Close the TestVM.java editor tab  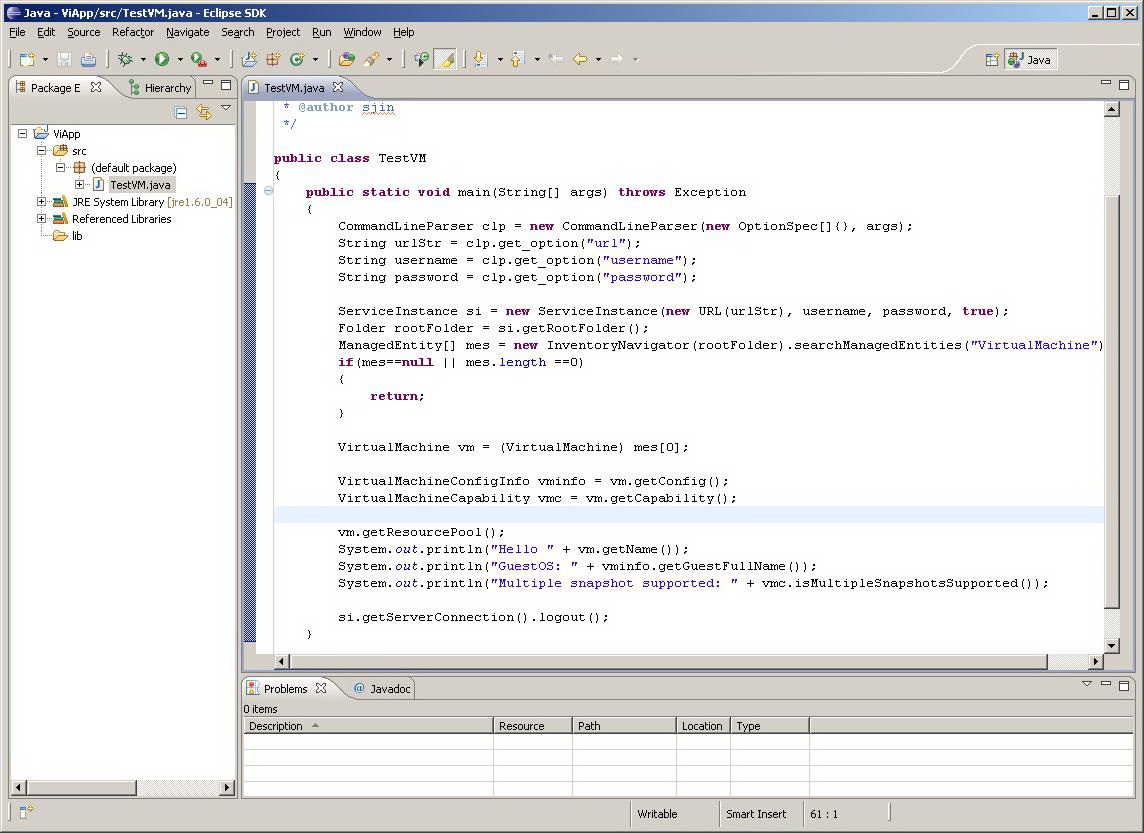[x=338, y=87]
